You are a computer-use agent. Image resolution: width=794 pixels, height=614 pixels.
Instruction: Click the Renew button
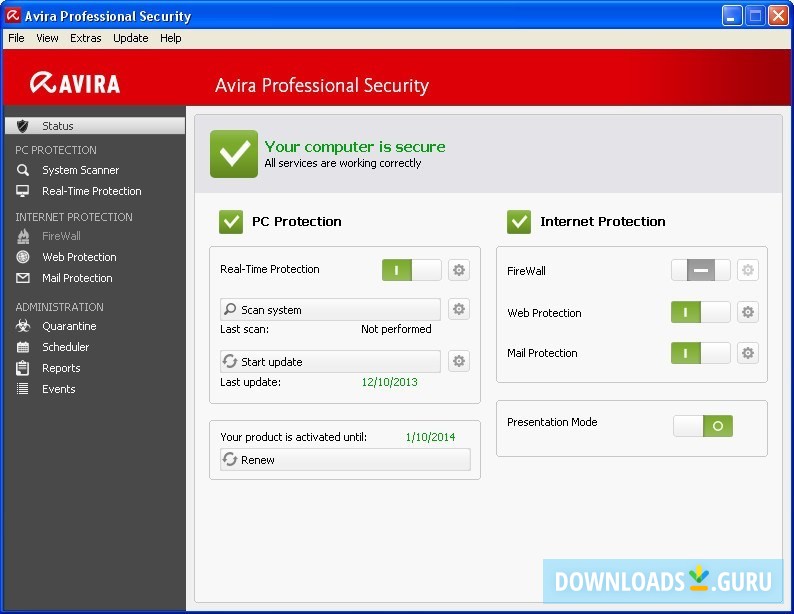(x=345, y=460)
